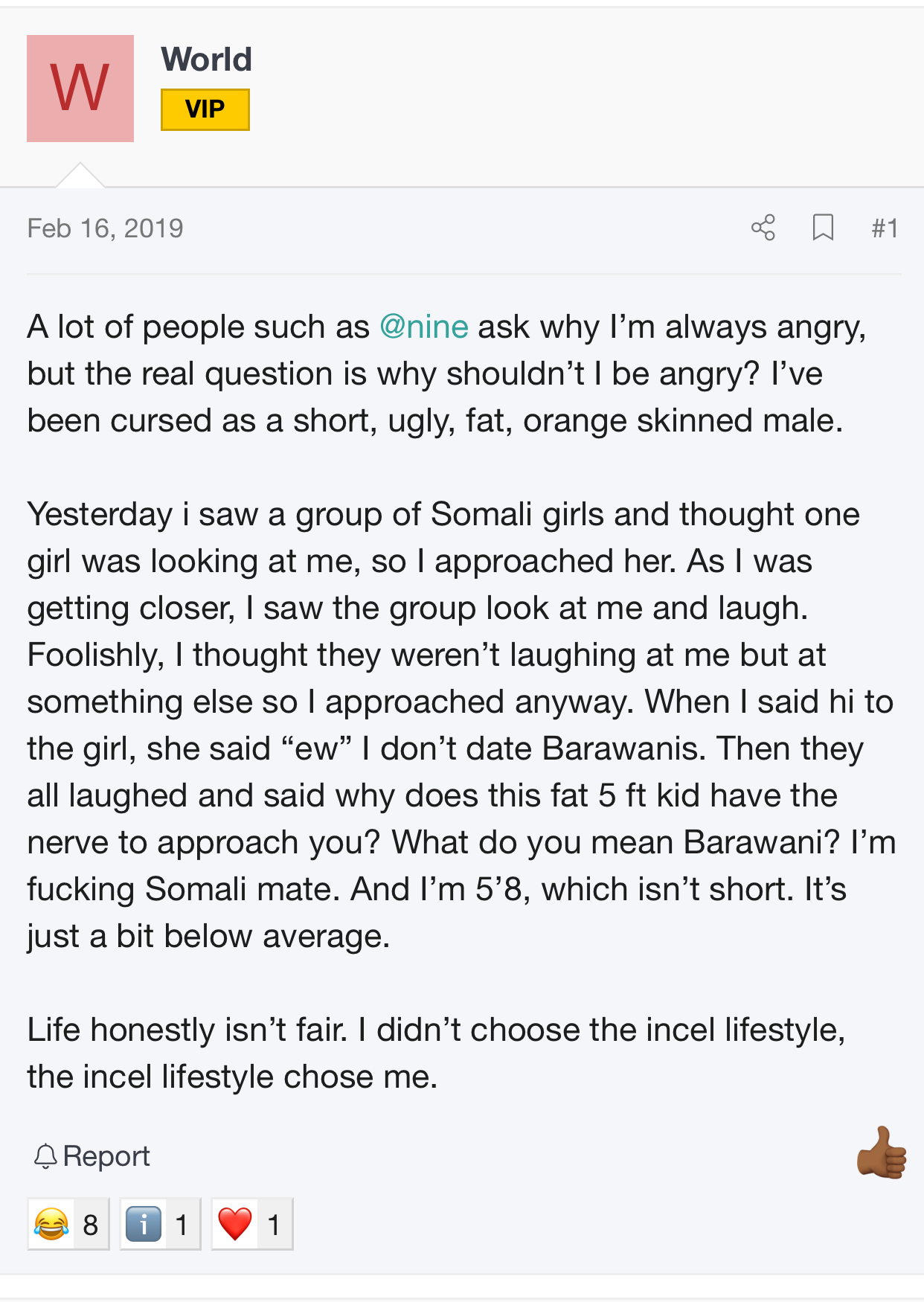Click the opening paragraph mentioning always angry

[x=446, y=373]
